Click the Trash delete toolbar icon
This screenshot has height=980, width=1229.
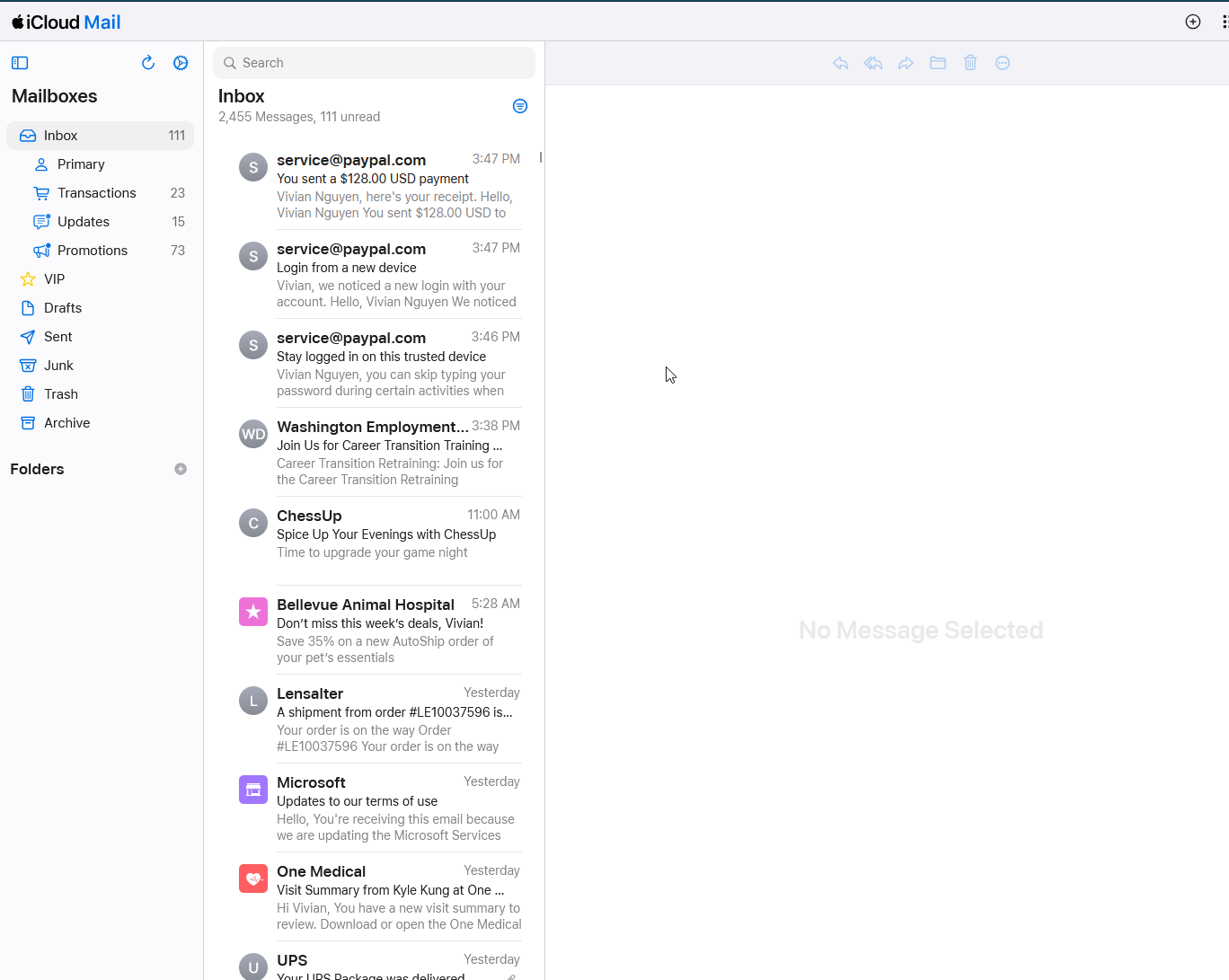pos(970,63)
